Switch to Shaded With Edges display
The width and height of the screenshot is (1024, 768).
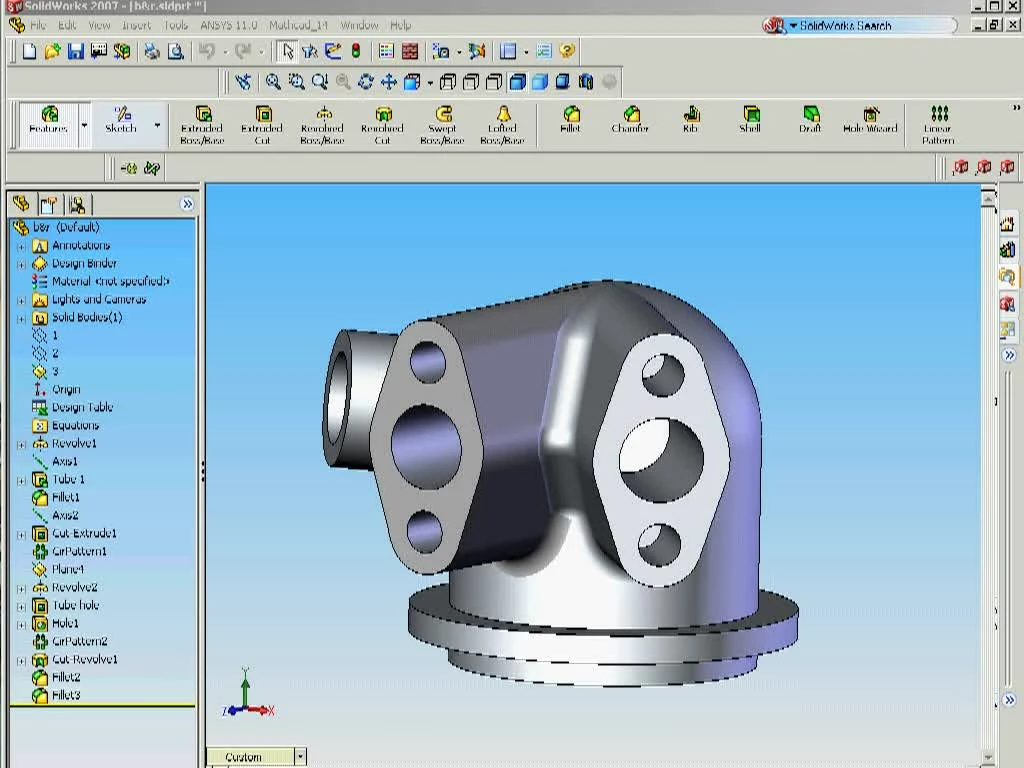tap(517, 82)
